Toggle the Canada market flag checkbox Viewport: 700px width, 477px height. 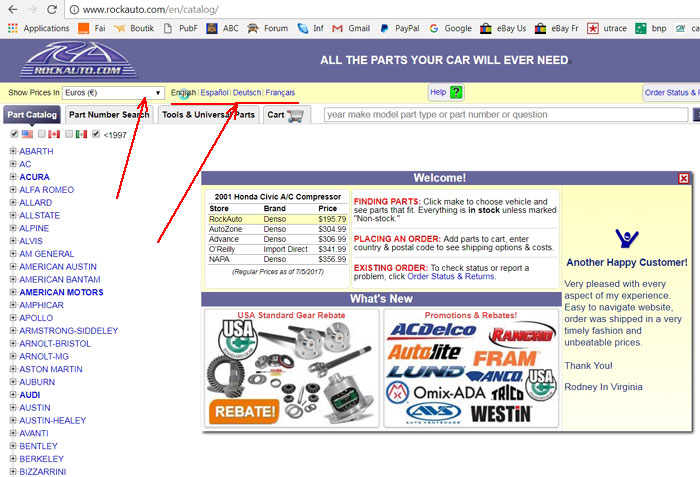pos(42,134)
